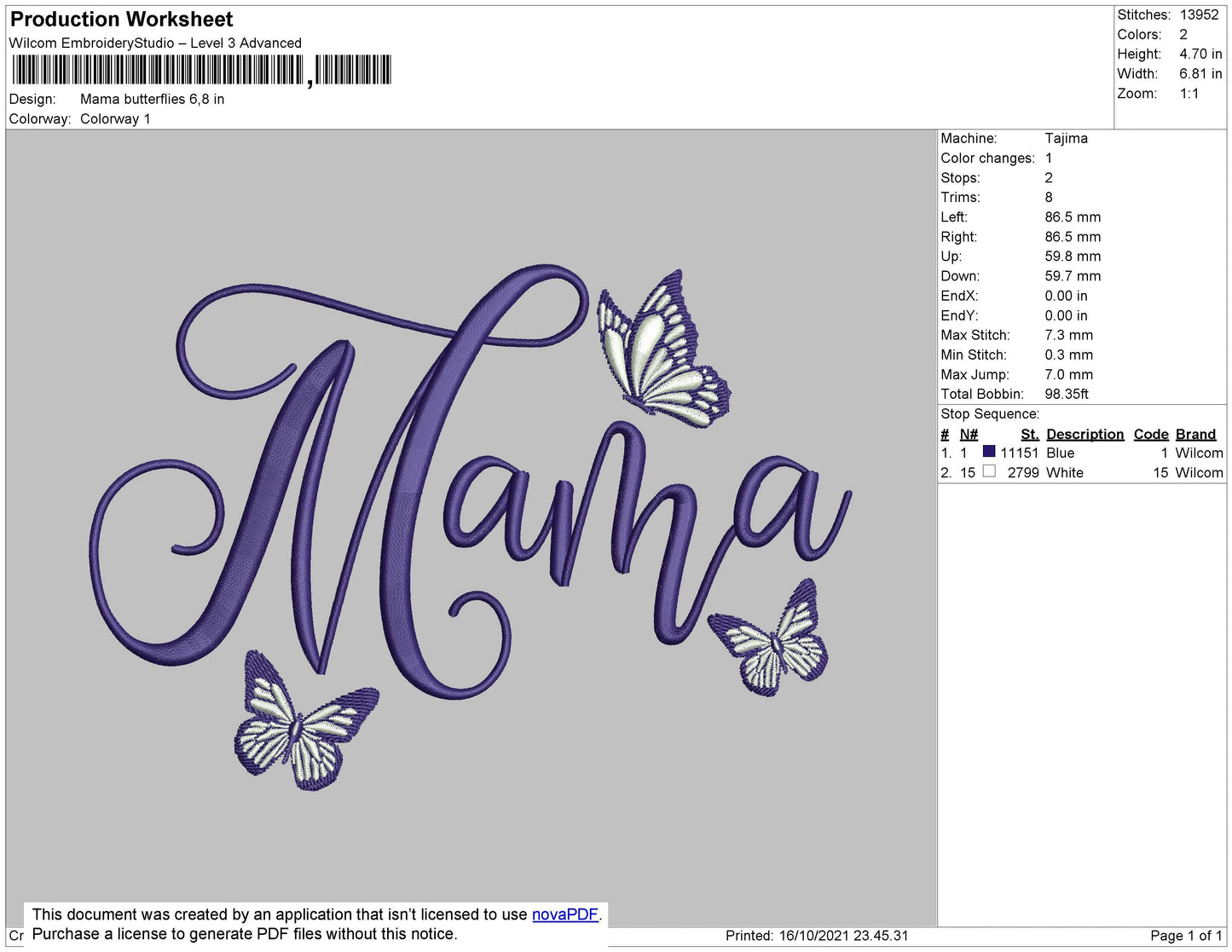This screenshot has width=1232, height=952.
Task: Click the 'Page 1 of 1' footer text
Action: point(1186,935)
